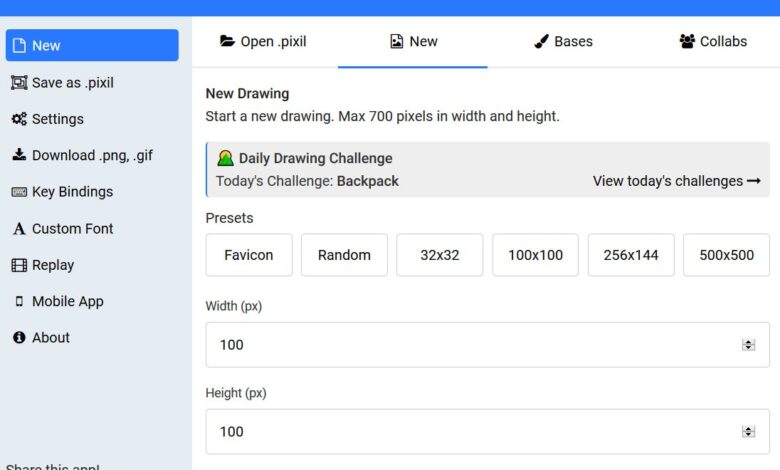The height and width of the screenshot is (470, 780).
Task: Click the About info icon
Action: coord(19,338)
